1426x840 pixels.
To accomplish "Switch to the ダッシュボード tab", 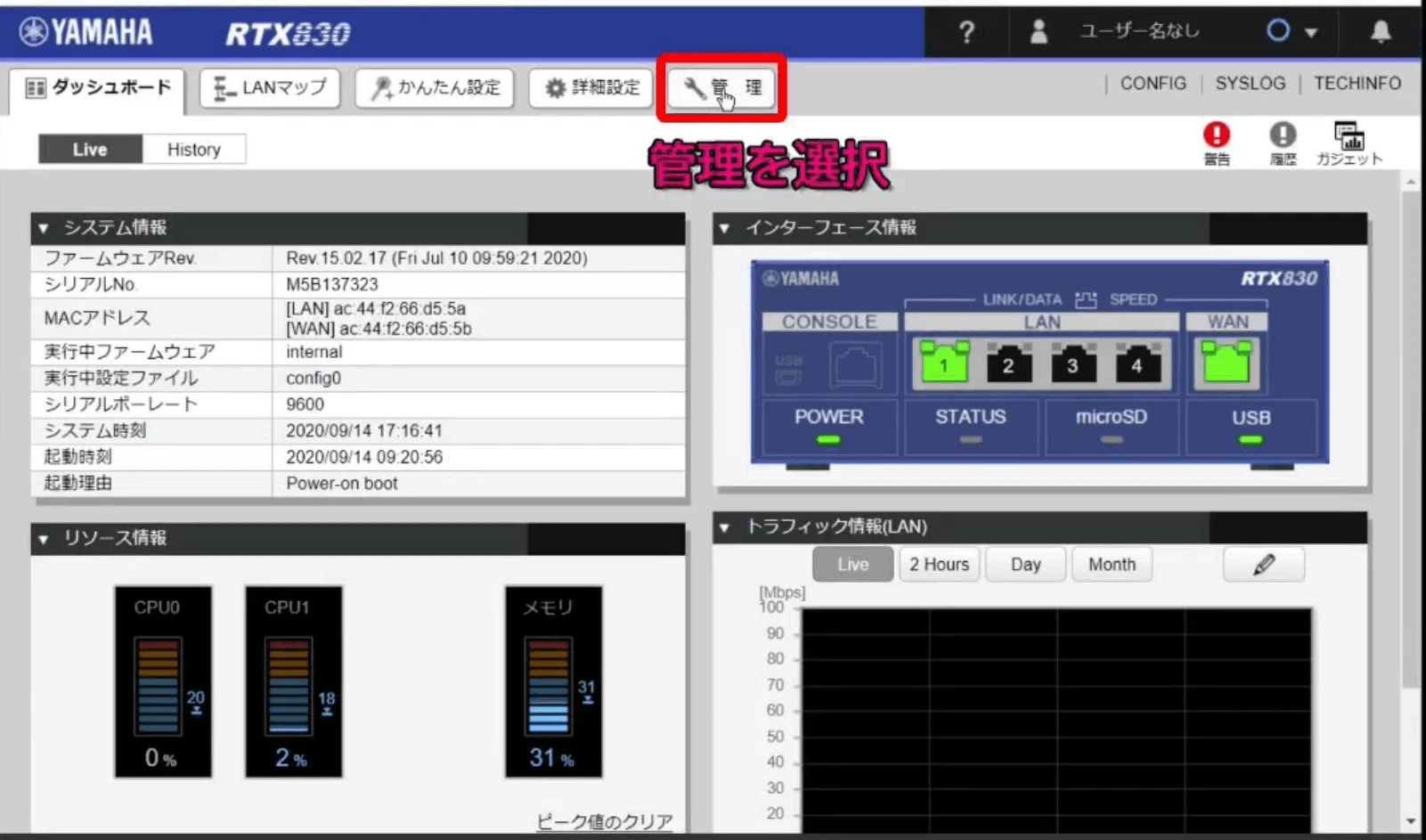I will click(x=97, y=88).
